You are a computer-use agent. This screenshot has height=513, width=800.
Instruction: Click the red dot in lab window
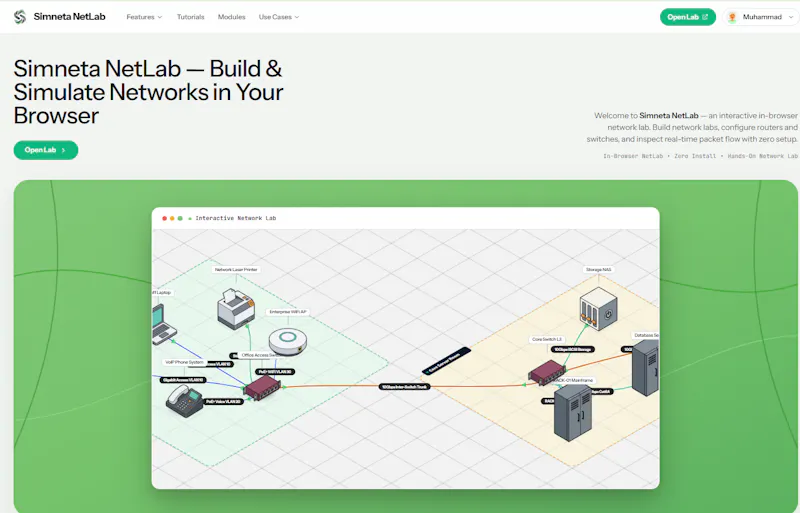click(x=164, y=218)
